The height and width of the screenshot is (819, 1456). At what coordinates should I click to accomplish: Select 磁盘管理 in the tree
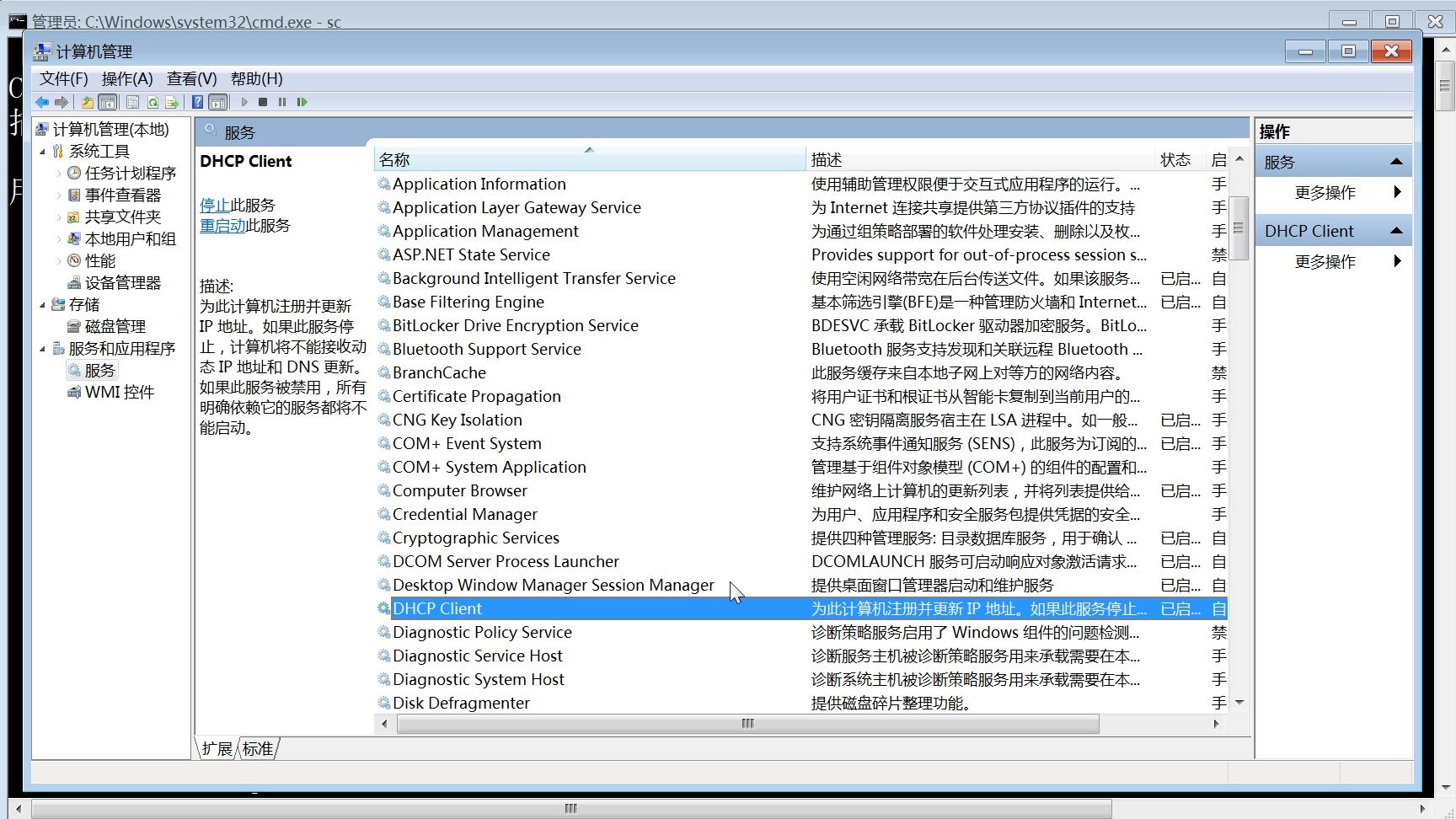[x=115, y=326]
